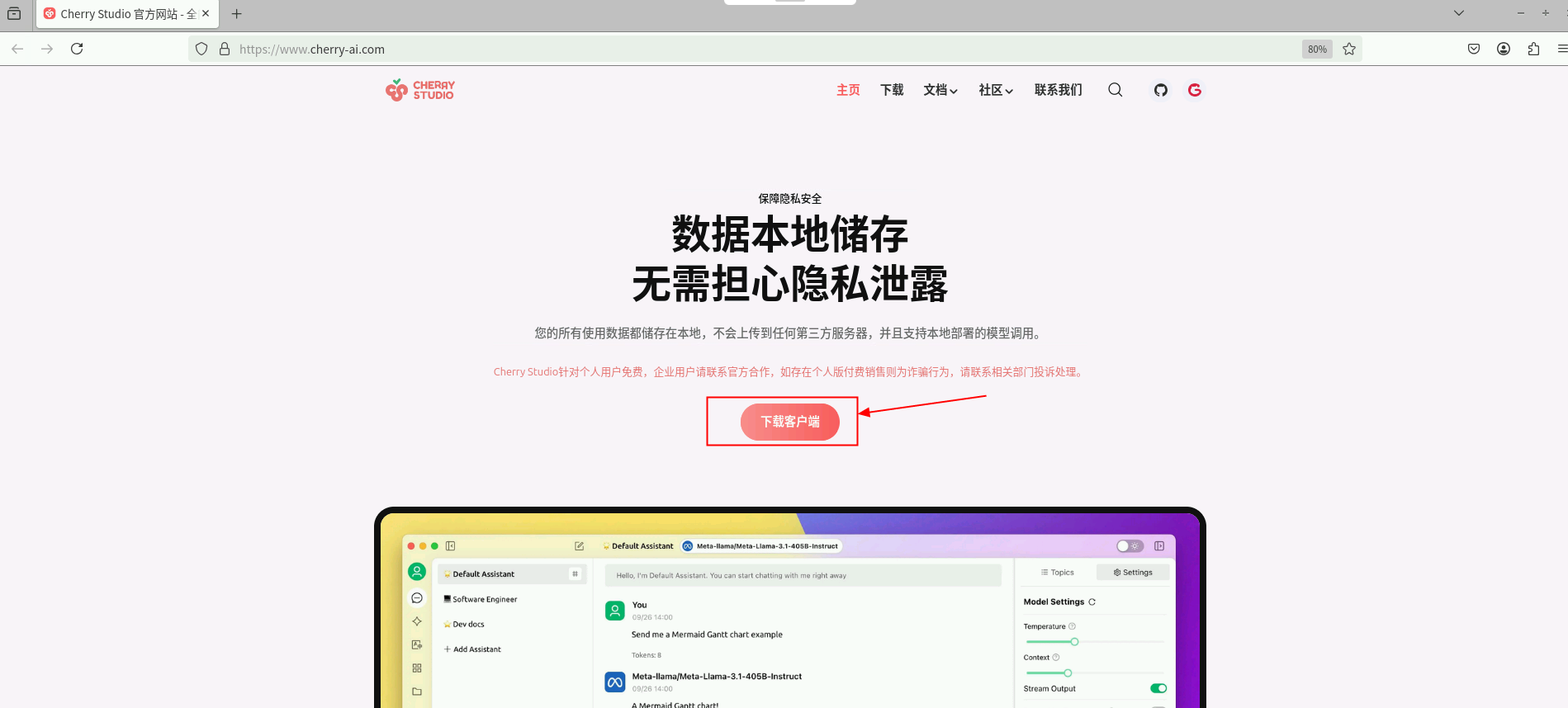1568x708 pixels.
Task: Open Firefox account icon
Action: coord(1504,49)
